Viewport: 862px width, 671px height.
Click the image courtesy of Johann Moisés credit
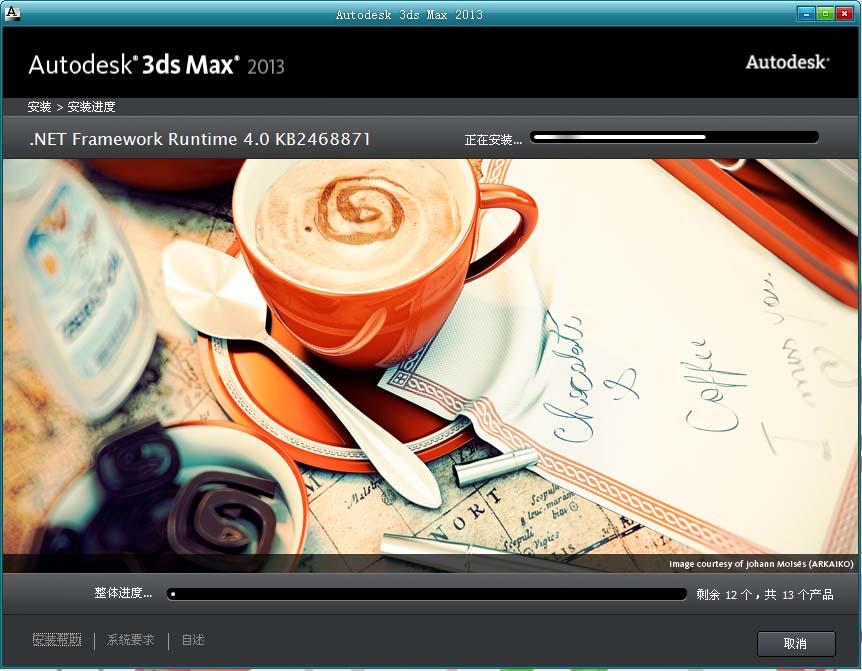(x=761, y=564)
